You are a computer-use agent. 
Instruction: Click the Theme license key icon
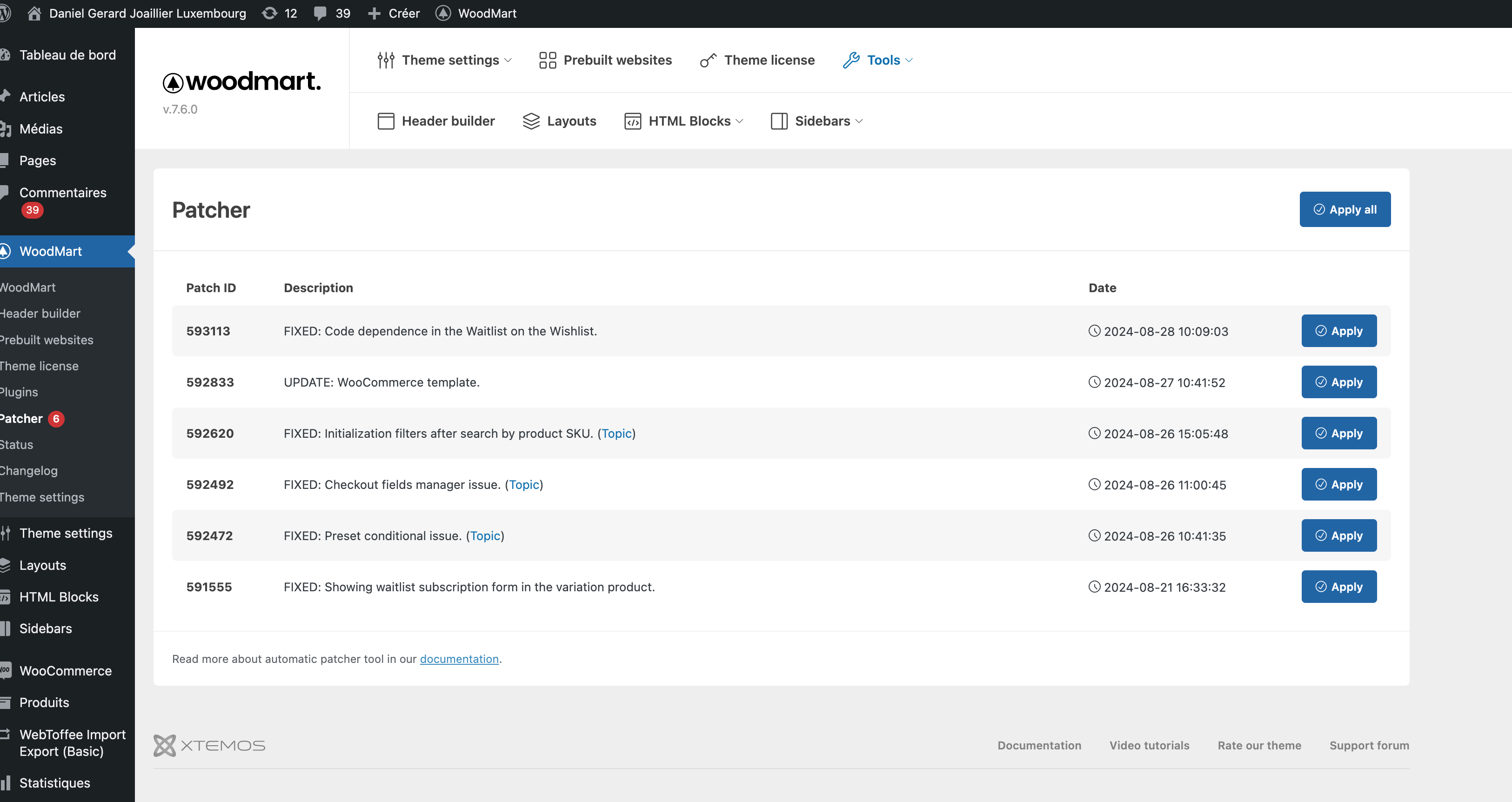(x=708, y=60)
